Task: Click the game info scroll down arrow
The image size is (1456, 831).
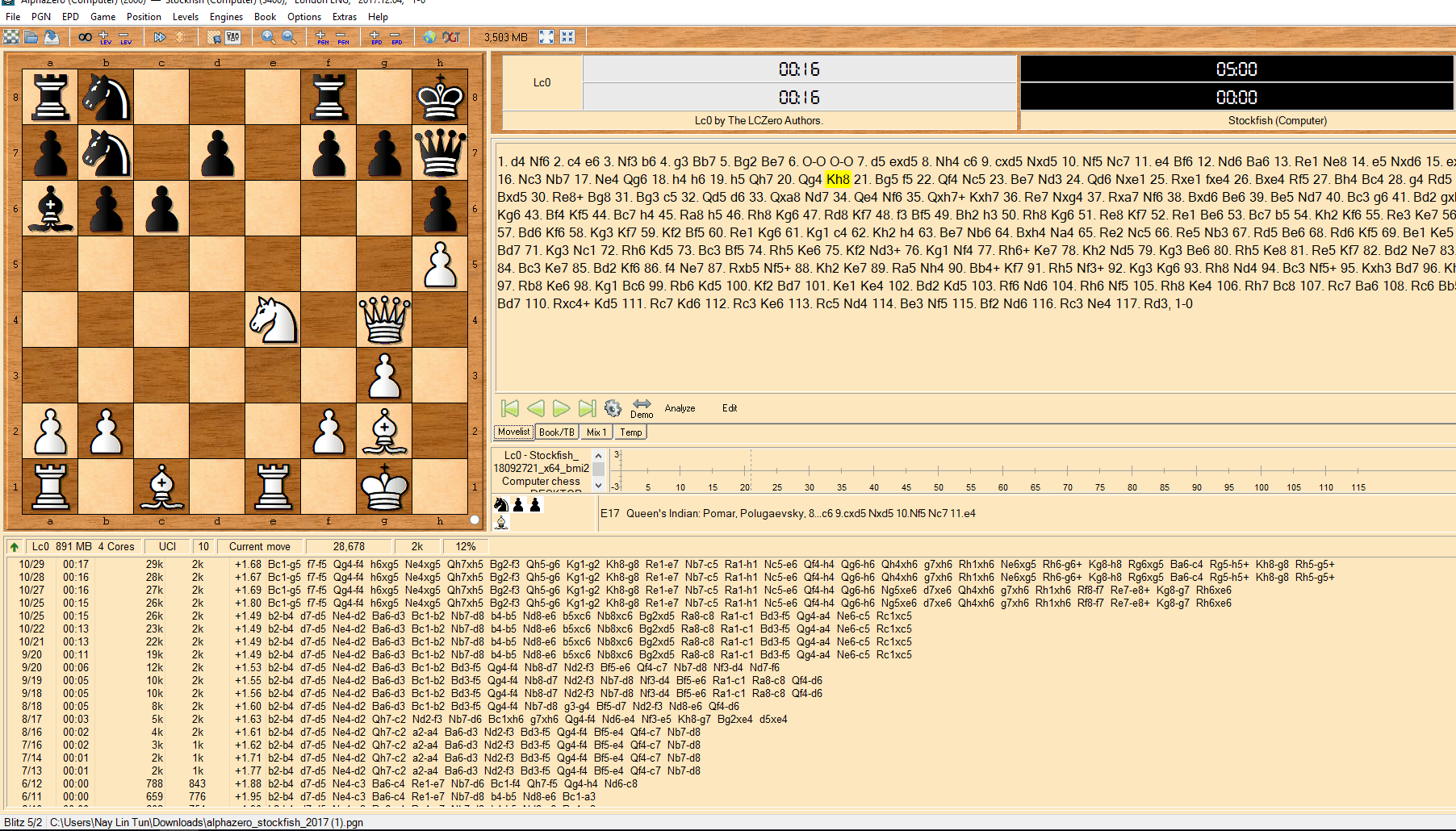Action: click(x=598, y=486)
